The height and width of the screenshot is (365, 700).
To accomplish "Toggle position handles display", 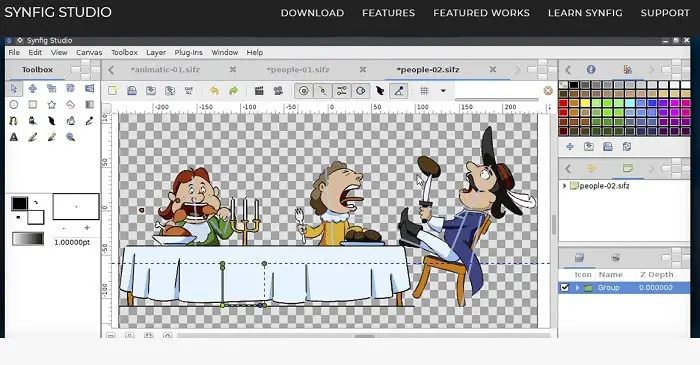I will pyautogui.click(x=304, y=91).
